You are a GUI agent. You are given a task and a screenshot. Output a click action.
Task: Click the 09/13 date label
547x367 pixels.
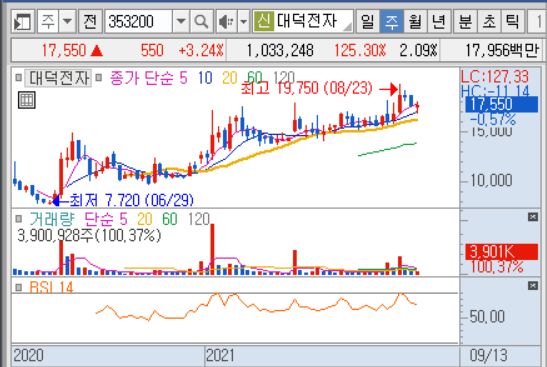click(x=488, y=355)
